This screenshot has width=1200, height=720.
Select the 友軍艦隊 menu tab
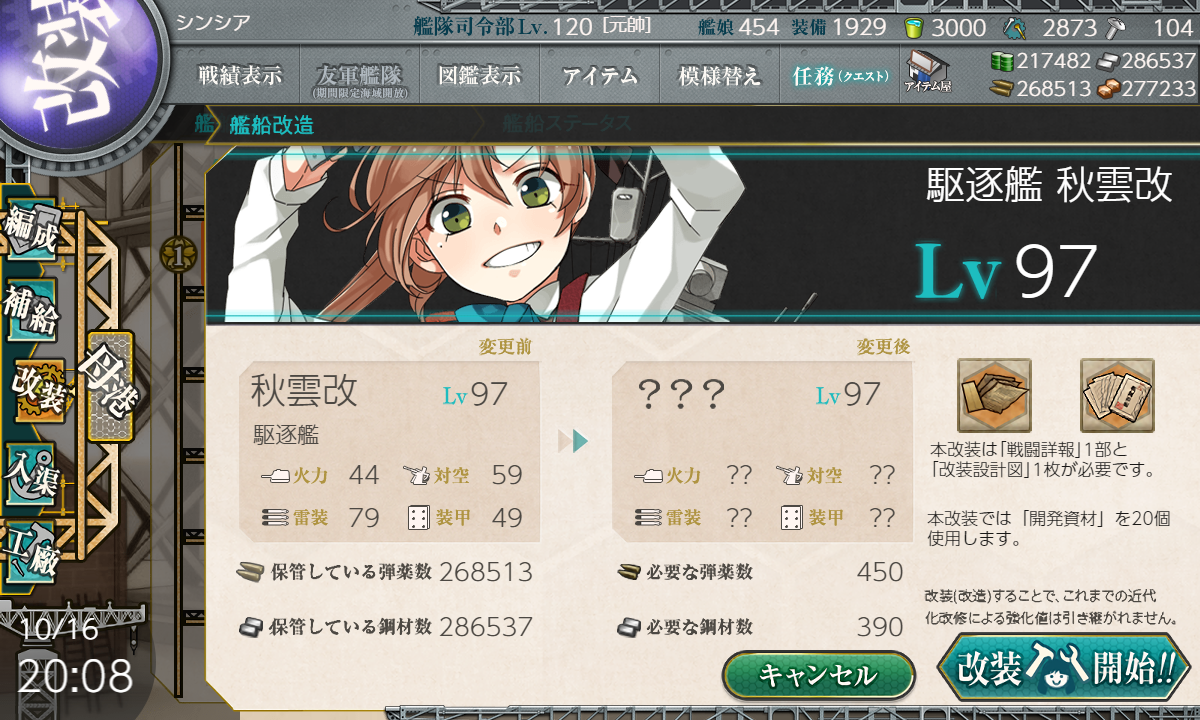[x=360, y=76]
